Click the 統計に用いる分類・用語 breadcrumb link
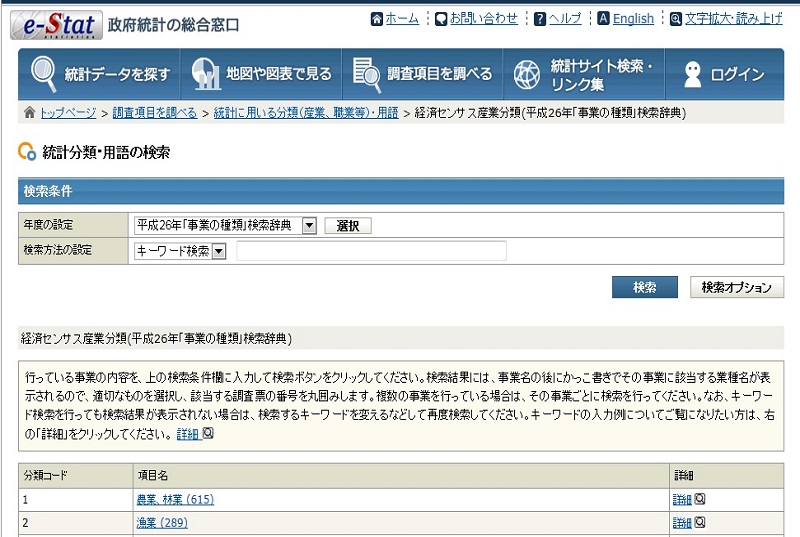This screenshot has width=800, height=537. [306, 113]
